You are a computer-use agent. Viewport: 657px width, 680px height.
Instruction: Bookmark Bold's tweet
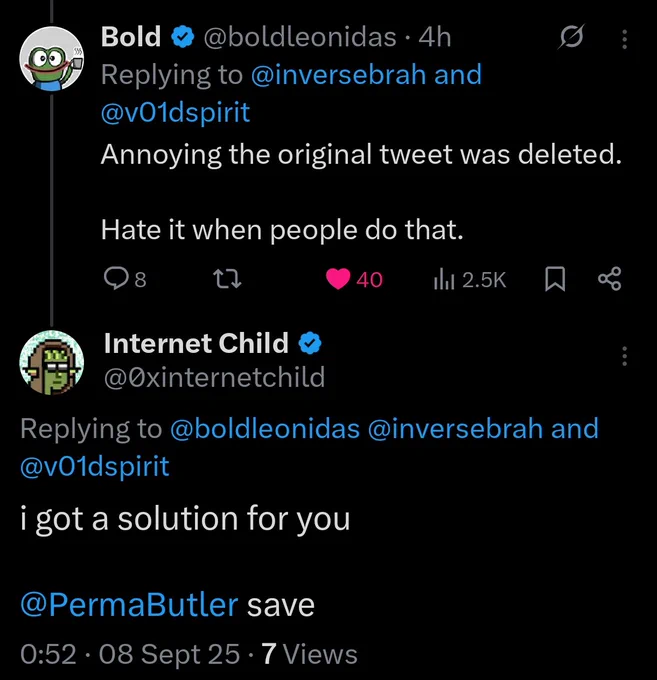pos(555,279)
